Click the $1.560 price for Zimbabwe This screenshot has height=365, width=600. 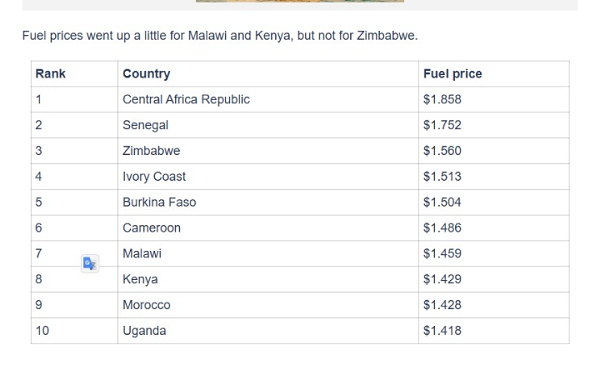coord(442,151)
